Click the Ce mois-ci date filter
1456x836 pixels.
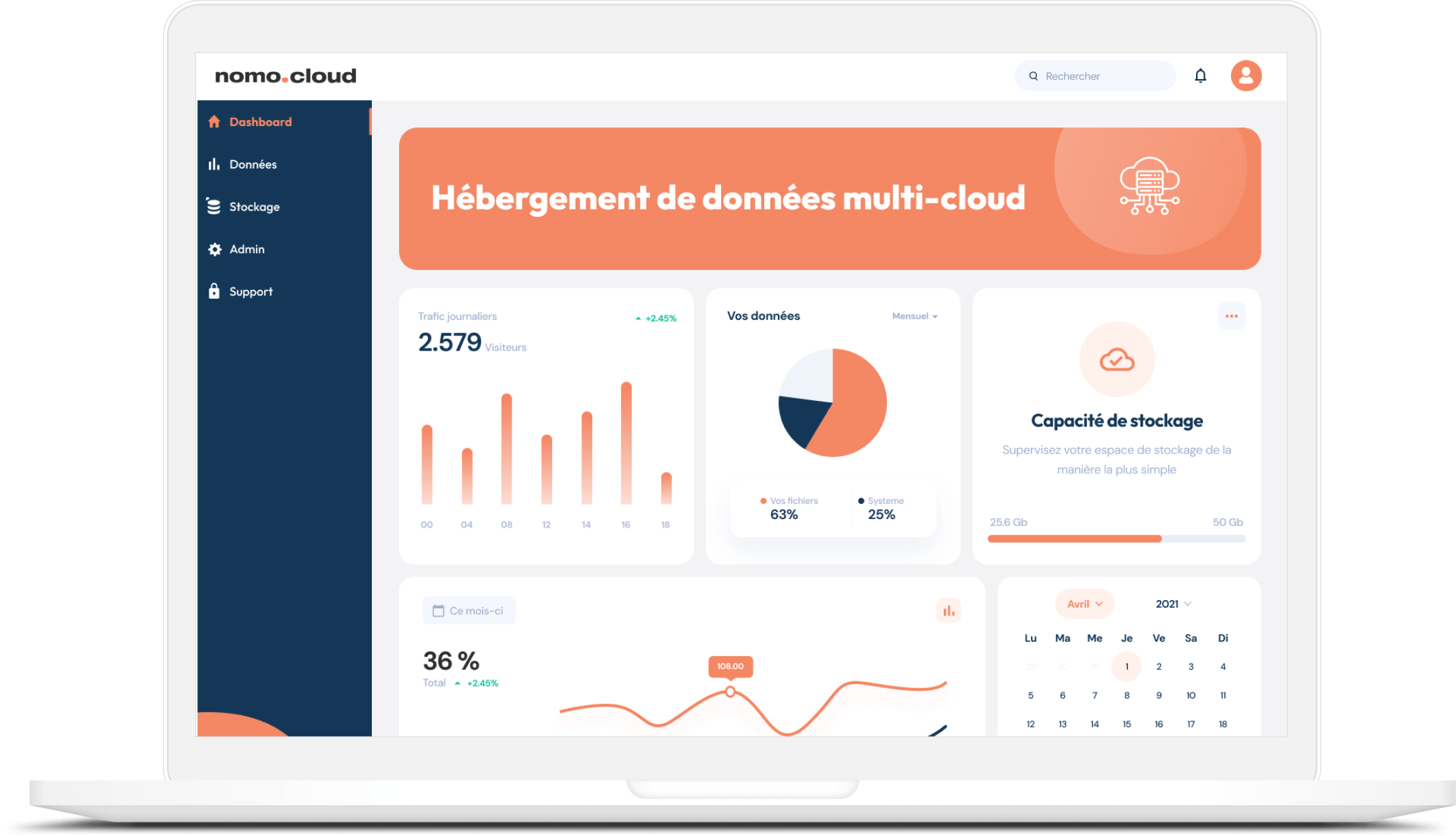point(469,611)
